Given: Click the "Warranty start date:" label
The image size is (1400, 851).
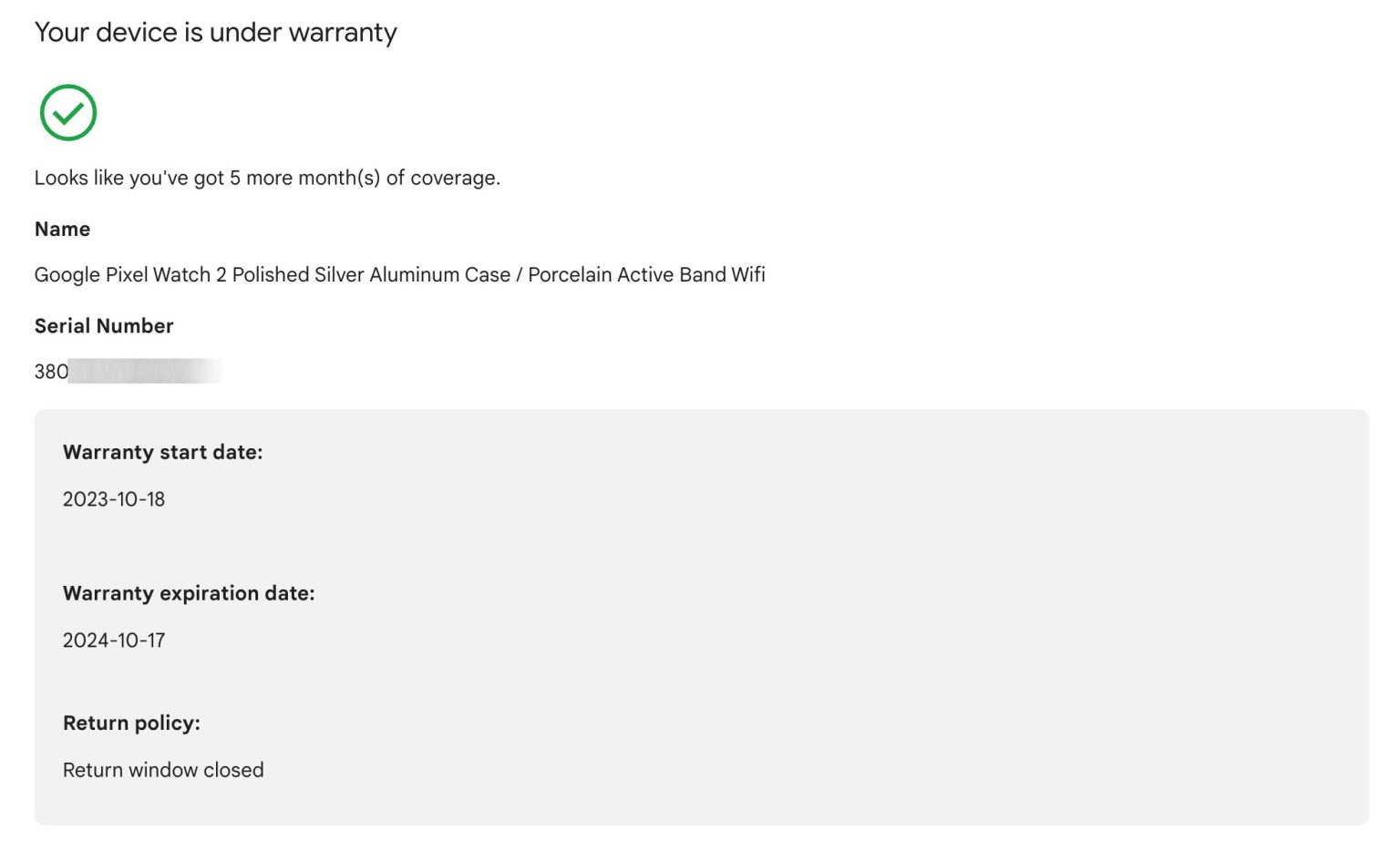Looking at the screenshot, I should click(162, 453).
